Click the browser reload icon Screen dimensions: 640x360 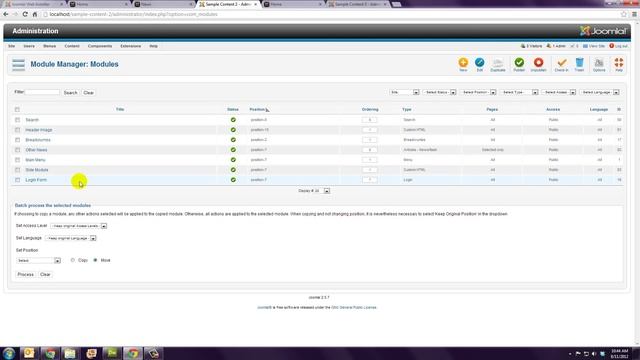[25, 14]
